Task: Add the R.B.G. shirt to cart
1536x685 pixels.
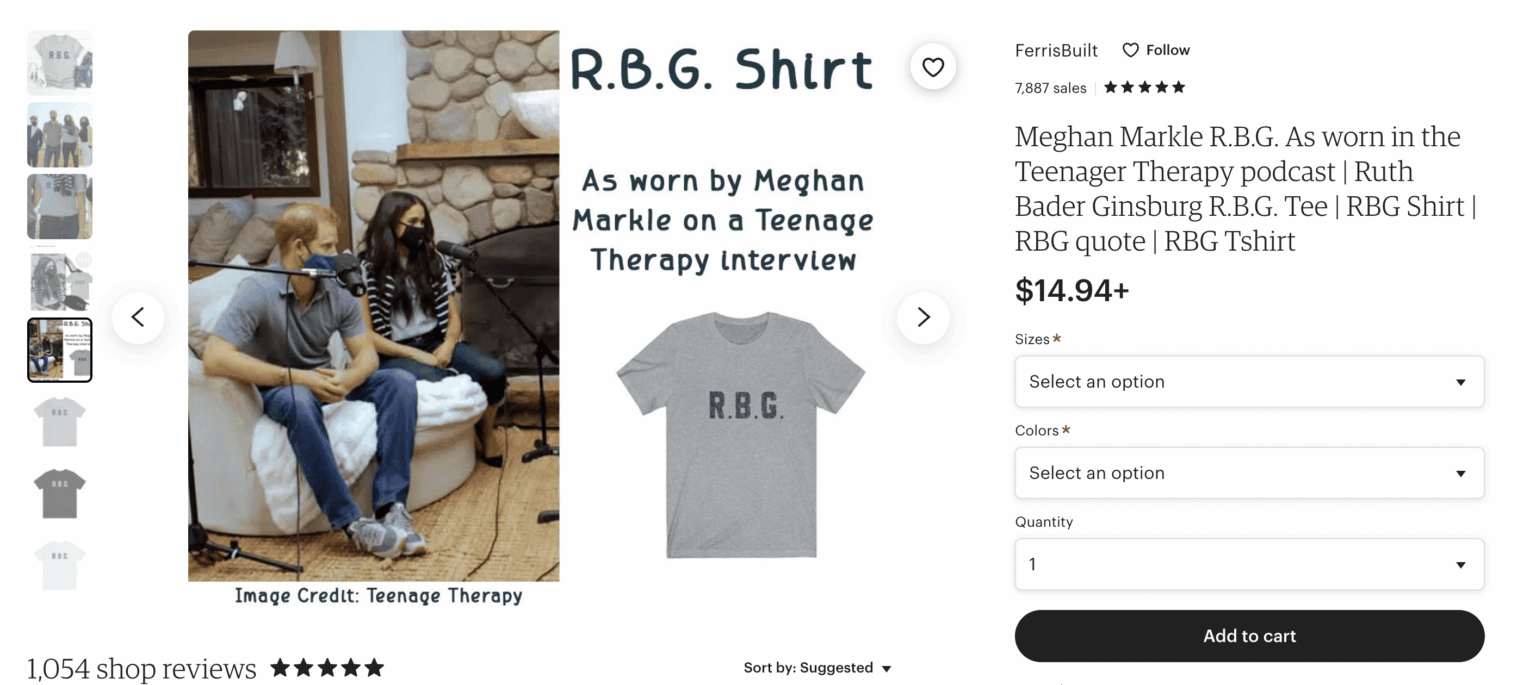Action: coord(1248,635)
